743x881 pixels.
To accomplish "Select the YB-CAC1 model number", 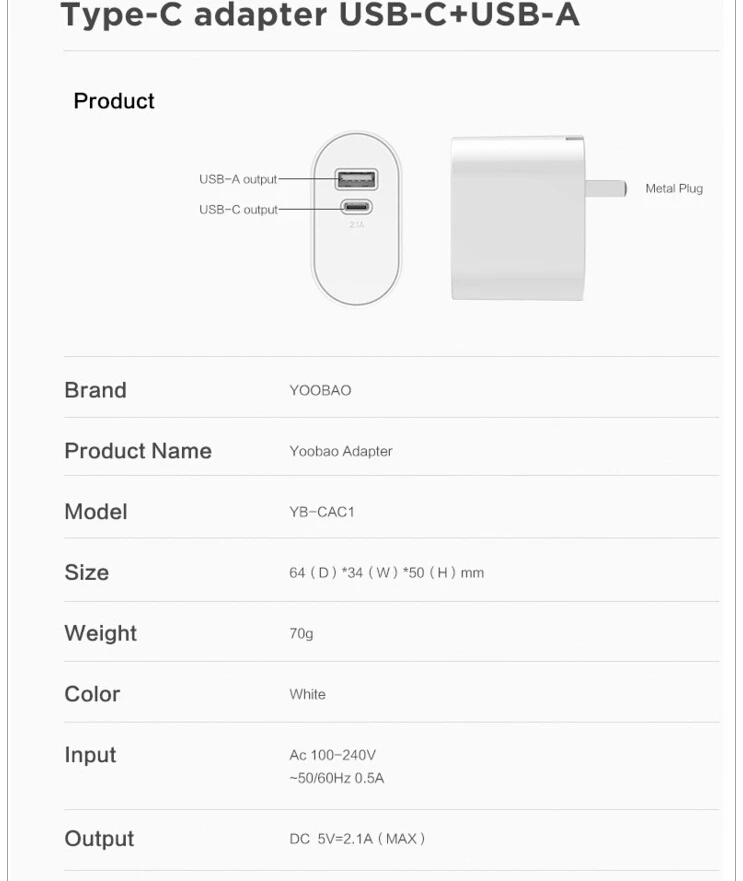I will coord(321,512).
